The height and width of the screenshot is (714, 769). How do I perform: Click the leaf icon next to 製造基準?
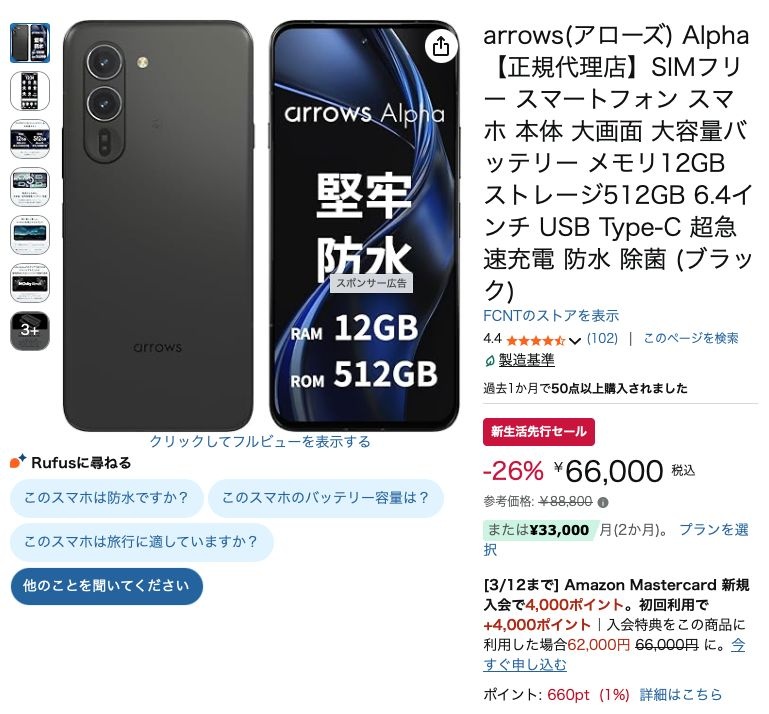pyautogui.click(x=489, y=361)
